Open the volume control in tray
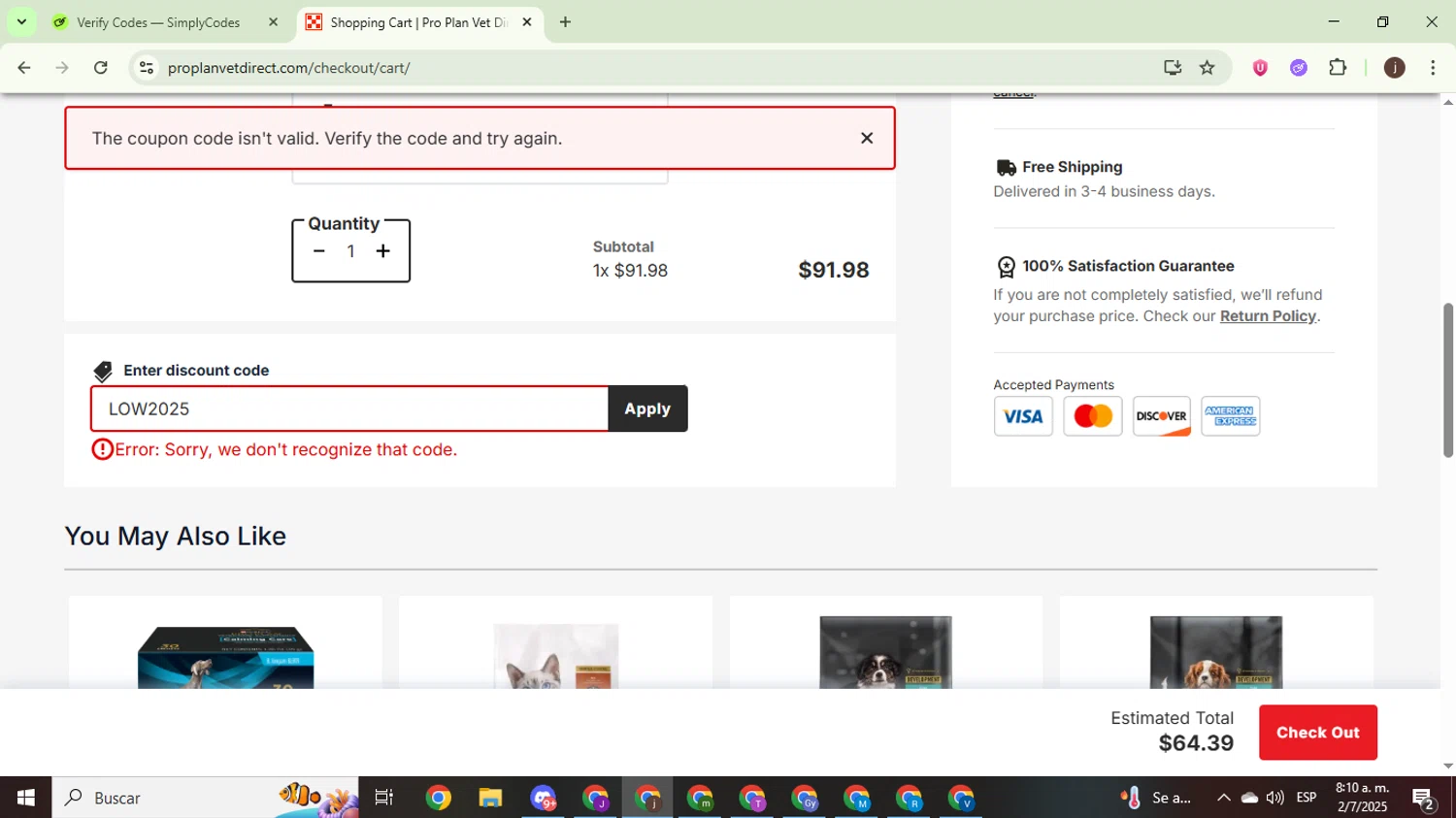Screen dimensions: 1456x818 tap(1275, 798)
